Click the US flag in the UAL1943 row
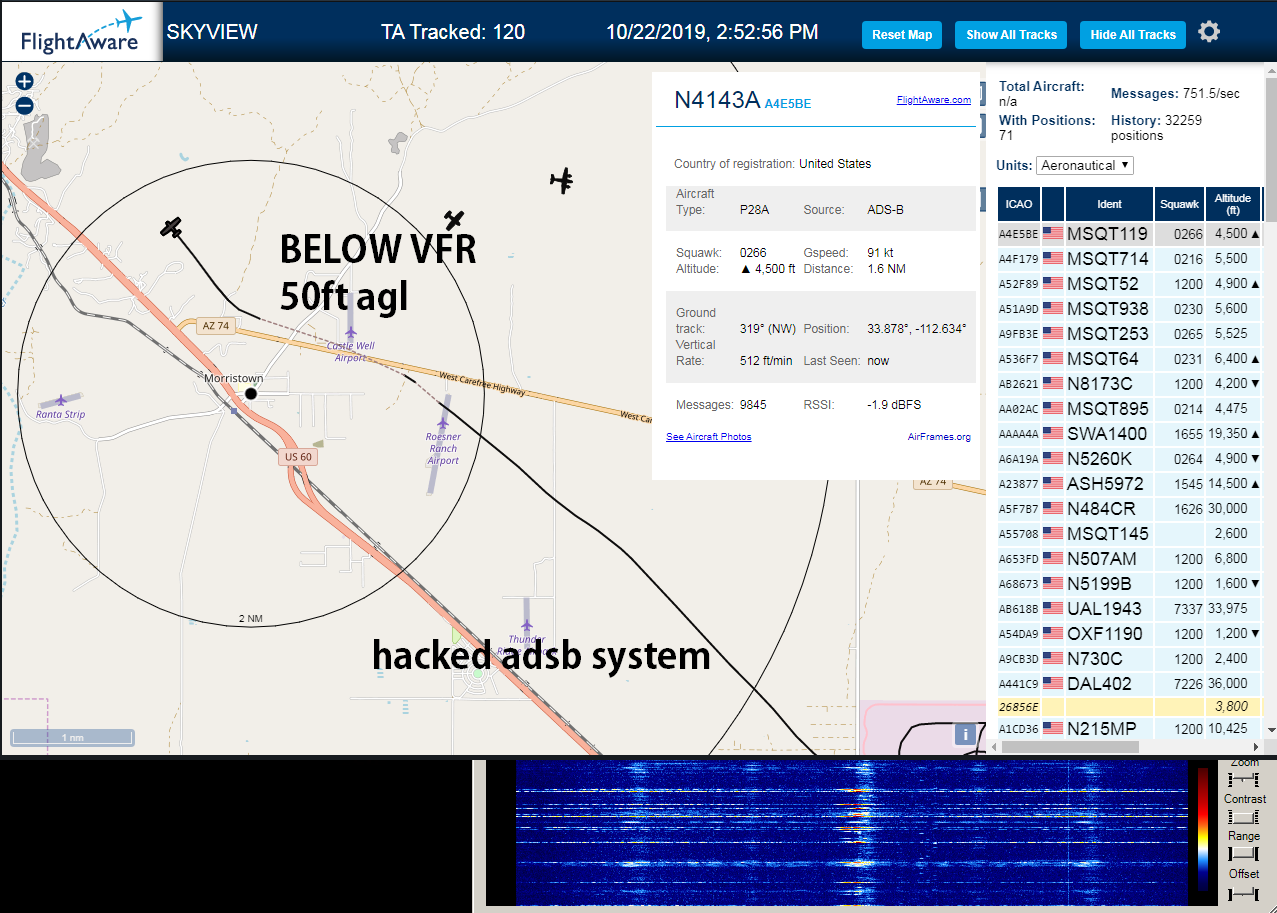The width and height of the screenshot is (1277, 913). coord(1052,609)
